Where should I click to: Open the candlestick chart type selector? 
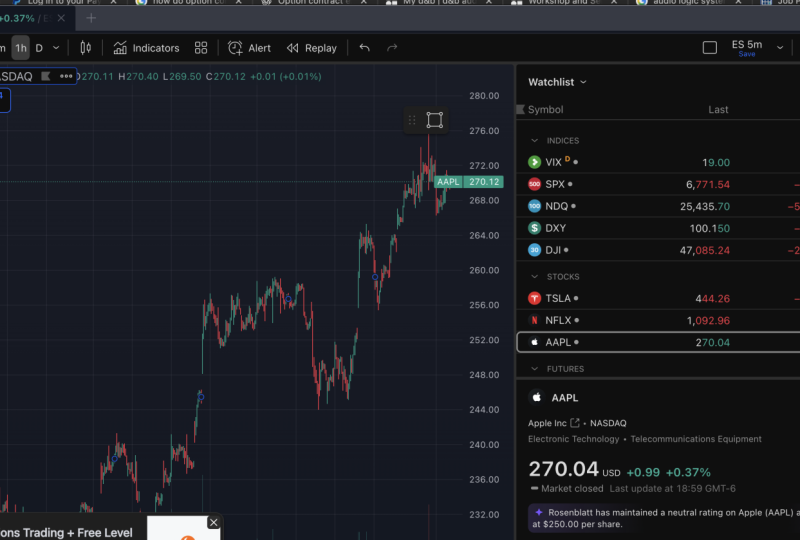click(86, 48)
